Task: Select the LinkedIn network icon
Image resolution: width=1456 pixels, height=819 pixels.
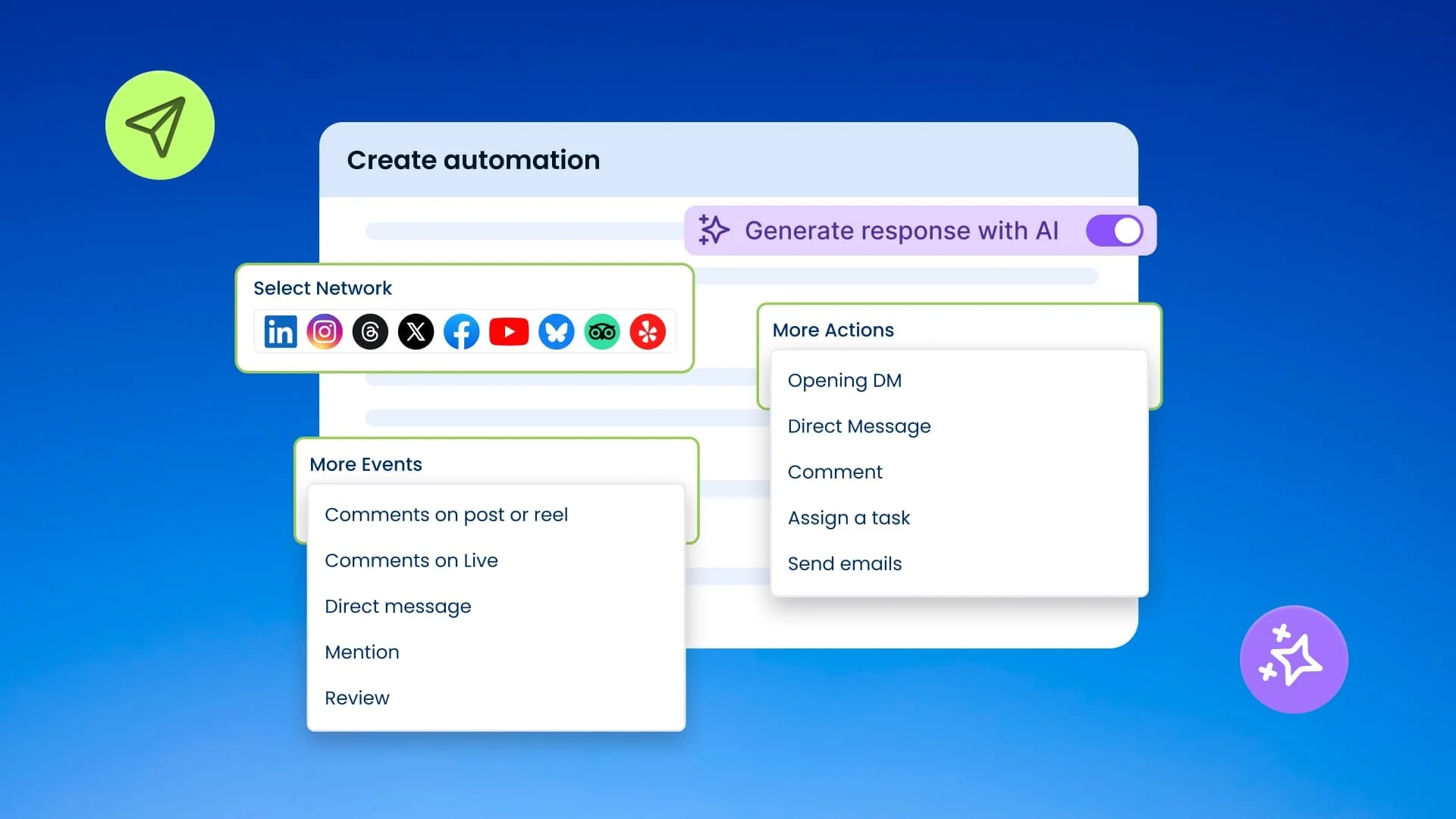Action: (x=280, y=331)
